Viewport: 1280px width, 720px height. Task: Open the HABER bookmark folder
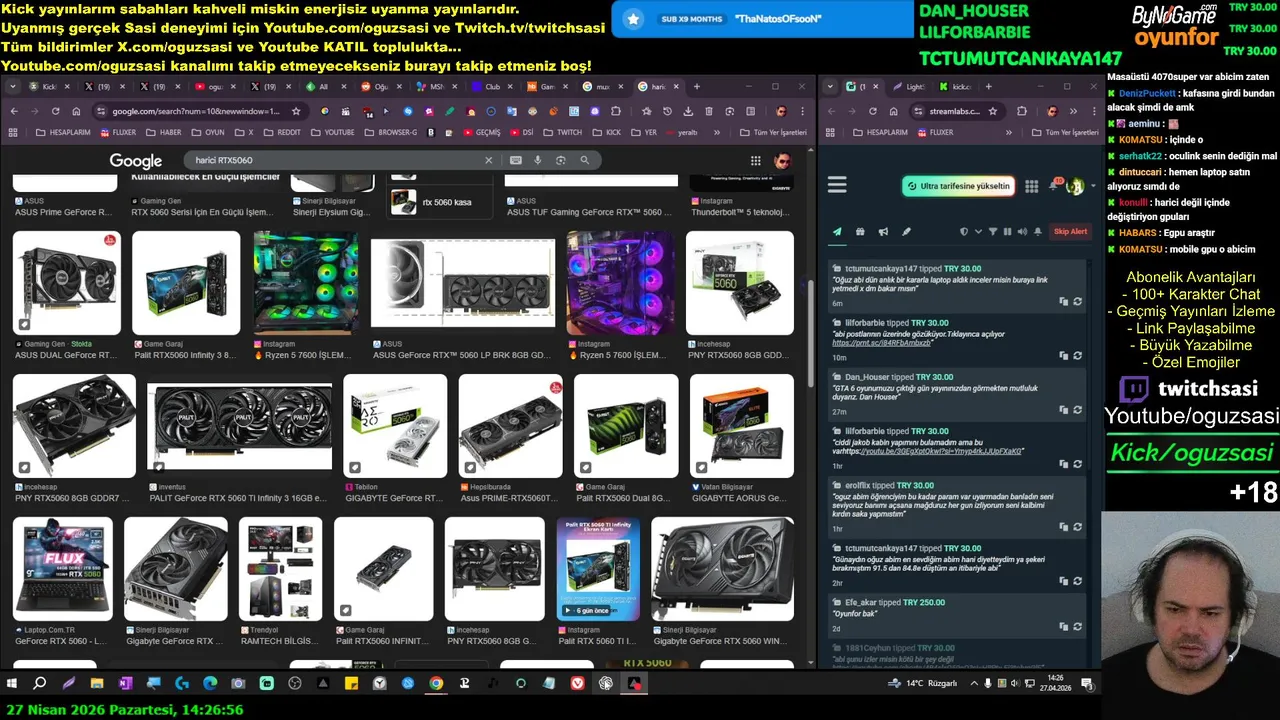[164, 132]
